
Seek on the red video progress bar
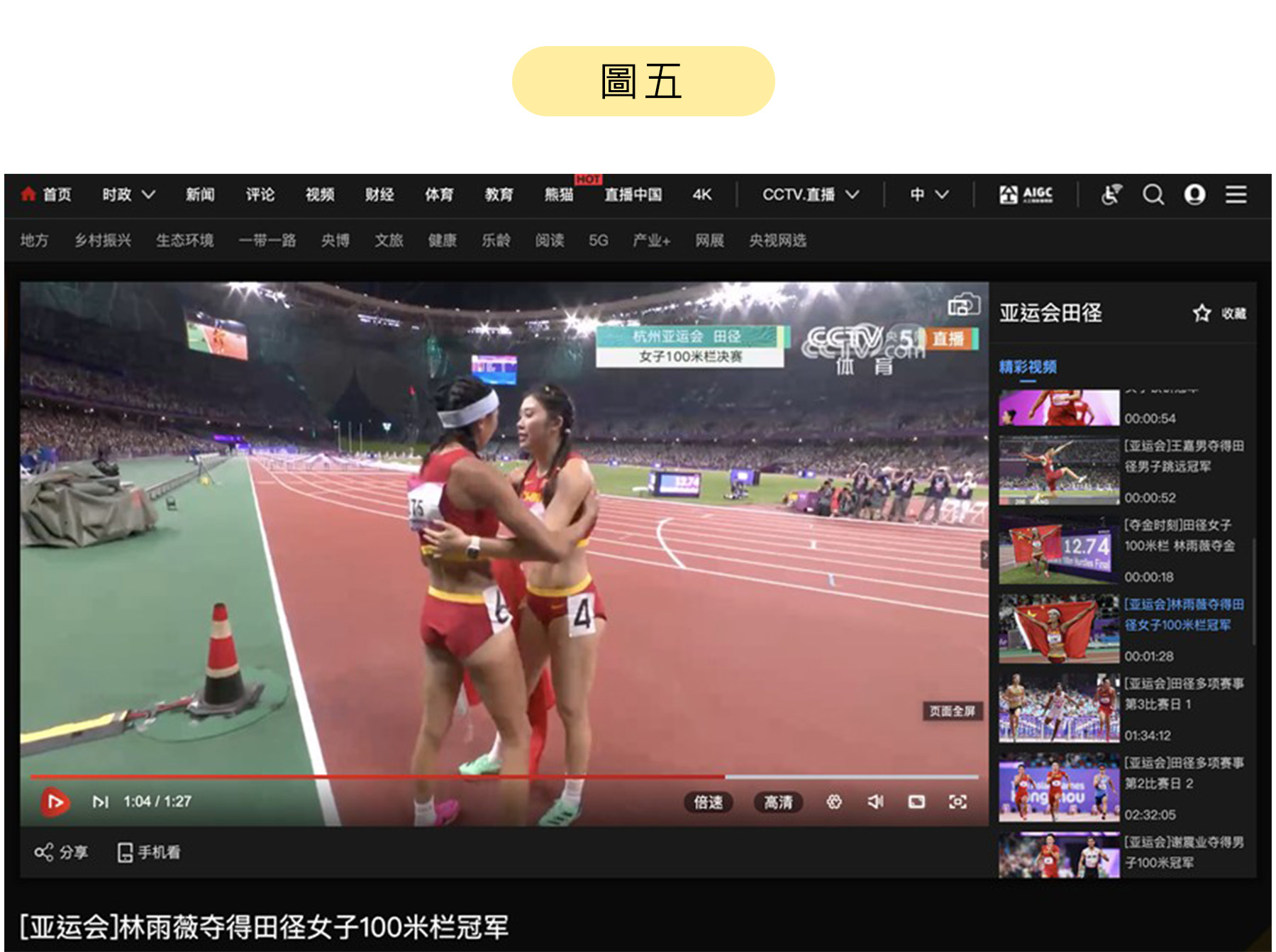(x=504, y=777)
